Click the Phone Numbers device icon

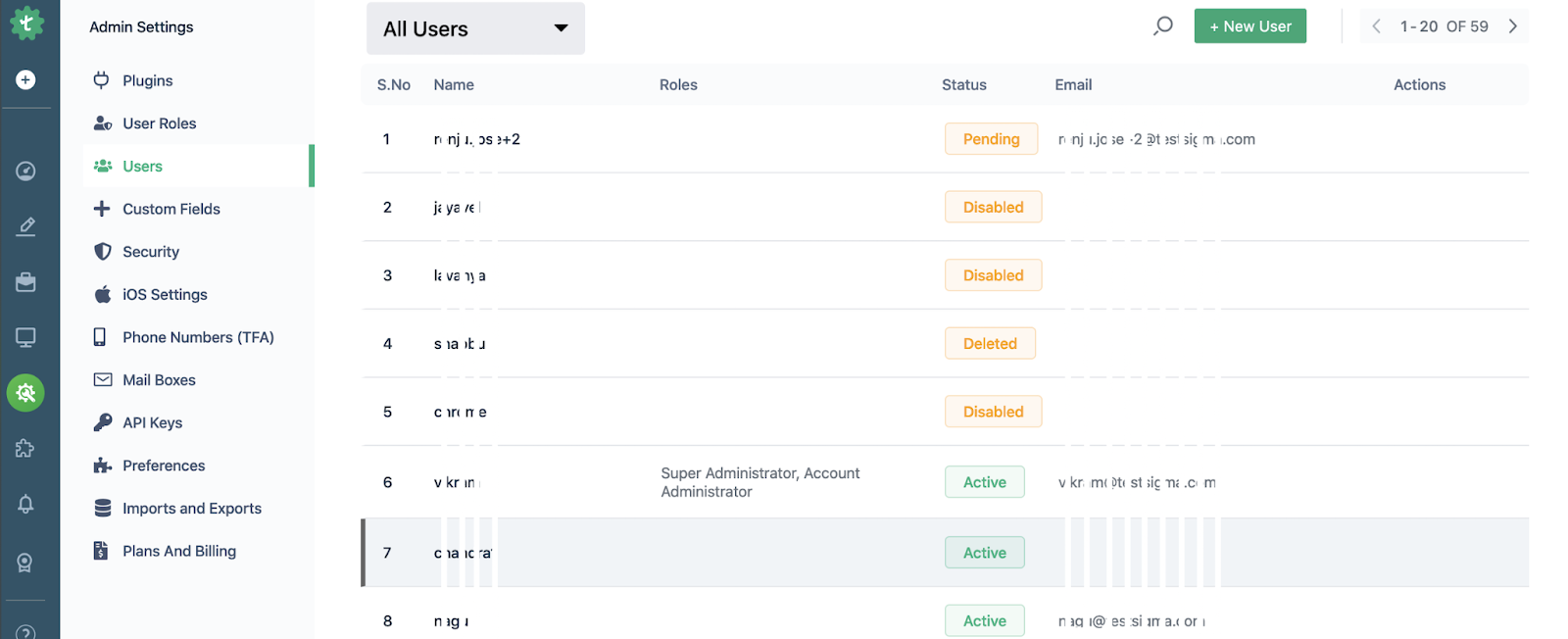point(100,337)
